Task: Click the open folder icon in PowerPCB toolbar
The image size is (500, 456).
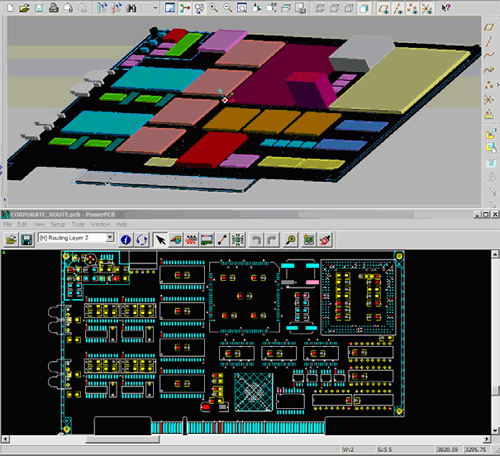Action: pos(11,240)
